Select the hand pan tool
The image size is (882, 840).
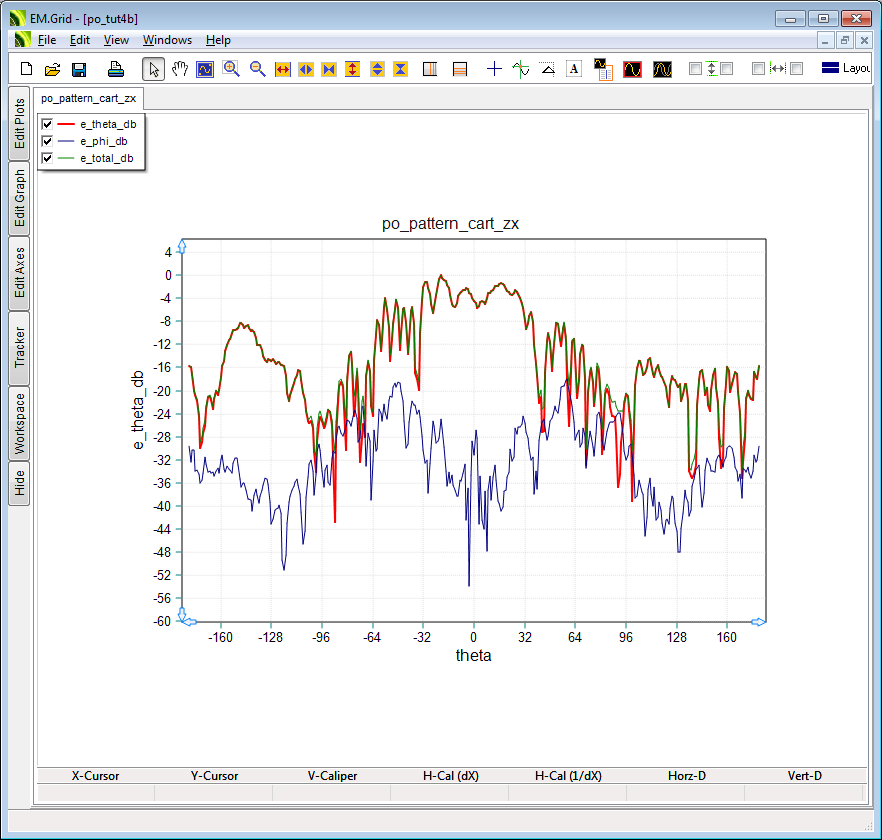179,69
